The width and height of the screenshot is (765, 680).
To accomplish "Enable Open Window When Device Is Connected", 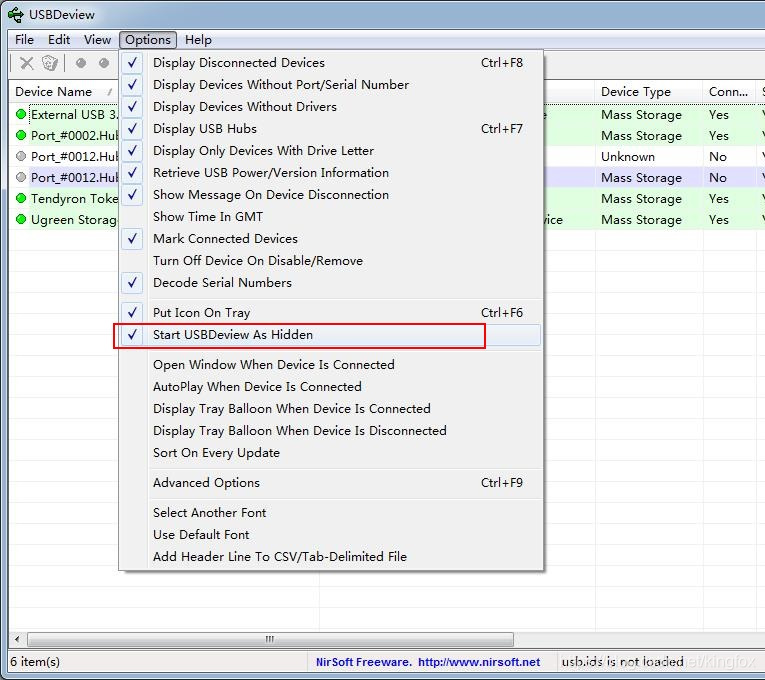I will point(331,365).
